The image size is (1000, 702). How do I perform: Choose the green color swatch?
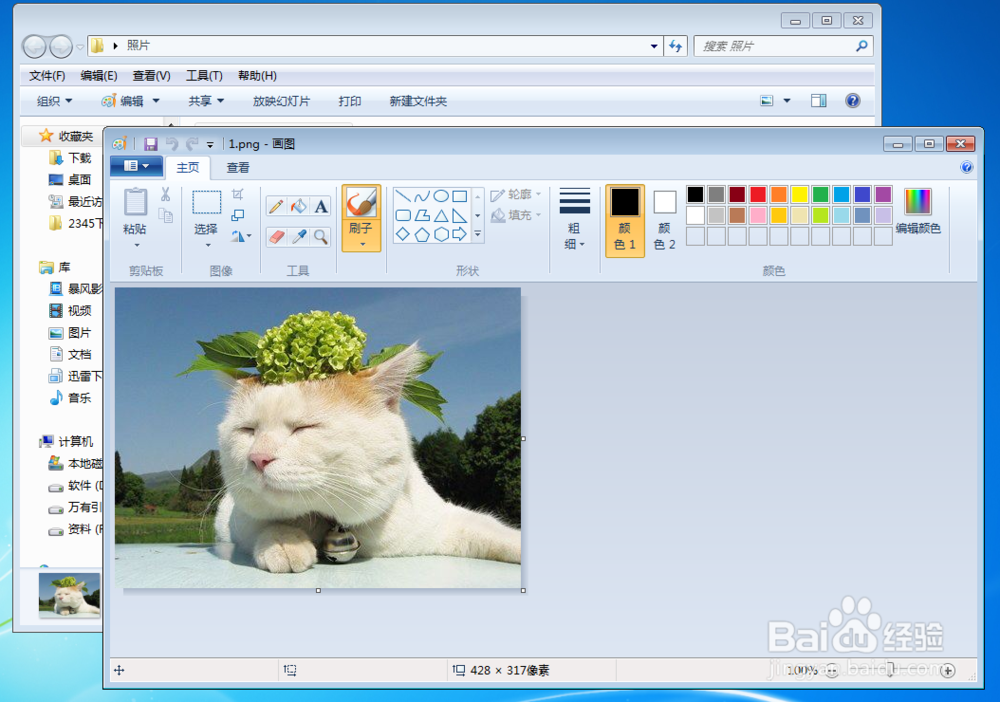821,194
